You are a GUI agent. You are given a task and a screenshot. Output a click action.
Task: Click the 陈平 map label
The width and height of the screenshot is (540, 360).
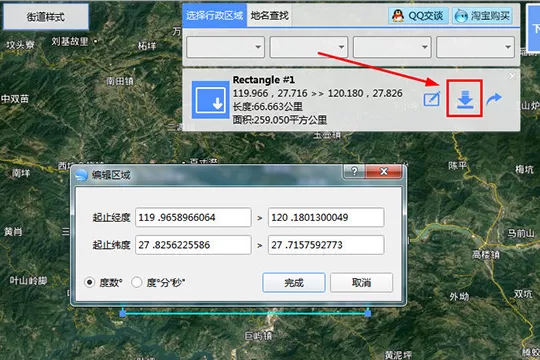click(457, 166)
